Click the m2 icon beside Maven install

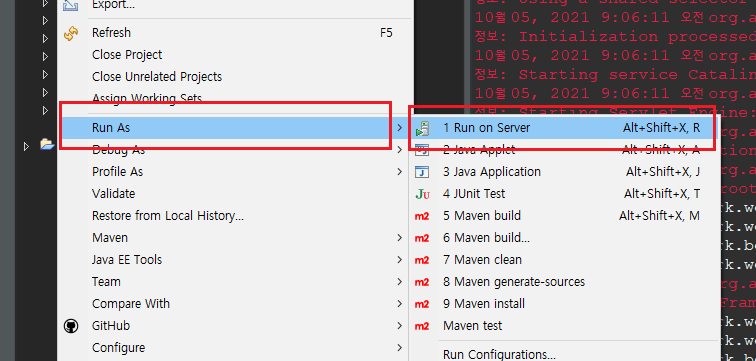tap(422, 304)
